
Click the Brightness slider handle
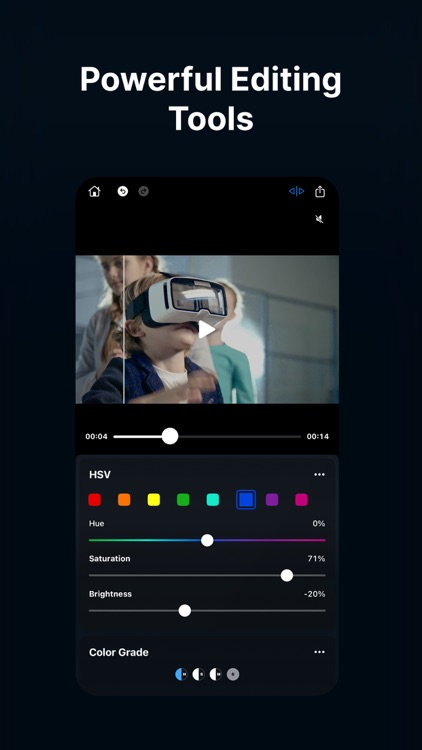(185, 611)
